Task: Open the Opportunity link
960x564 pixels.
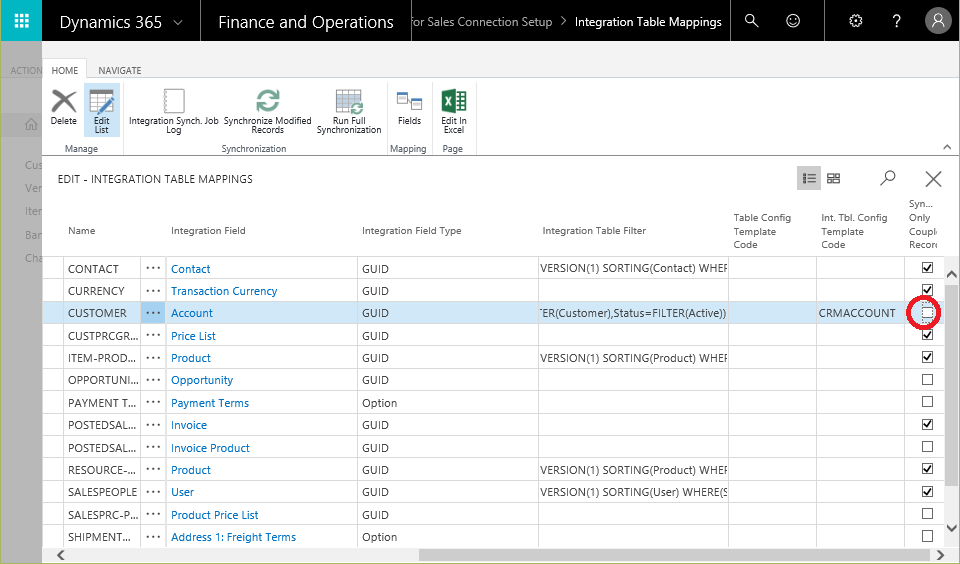Action: [x=202, y=380]
